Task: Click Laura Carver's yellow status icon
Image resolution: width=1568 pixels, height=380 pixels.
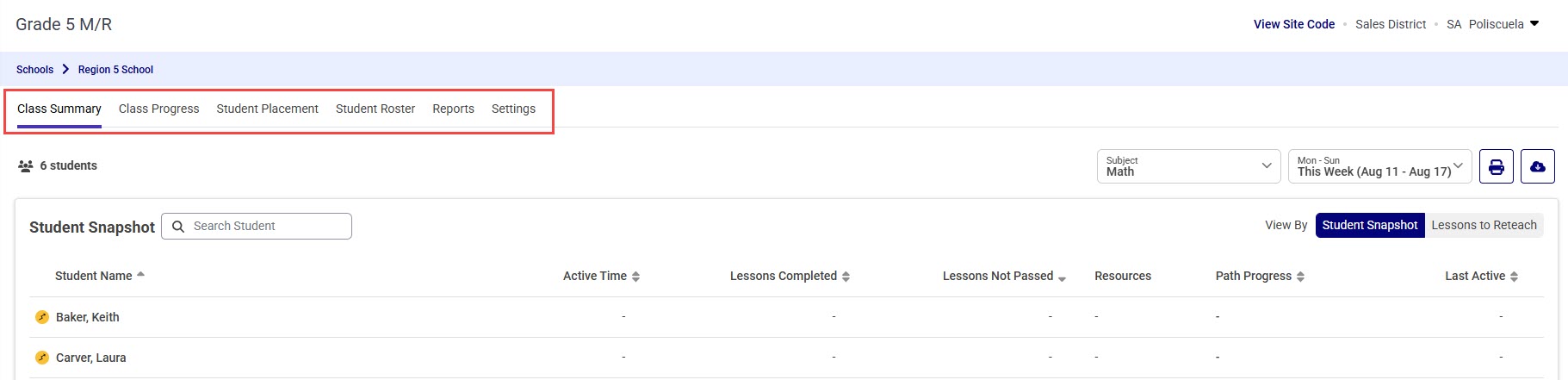Action: point(41,358)
